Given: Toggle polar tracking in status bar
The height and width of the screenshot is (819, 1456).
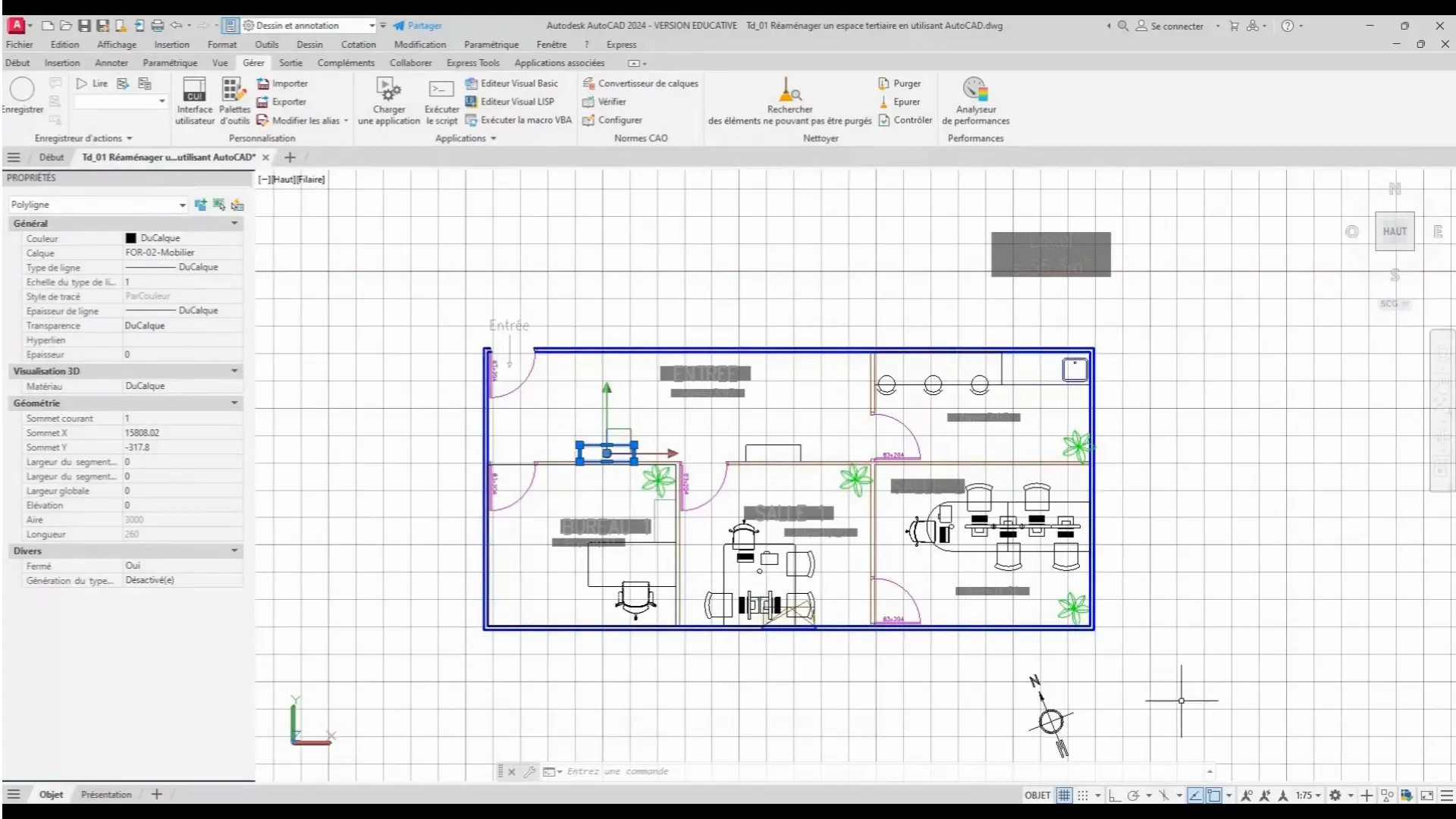Looking at the screenshot, I should click(x=1133, y=795).
